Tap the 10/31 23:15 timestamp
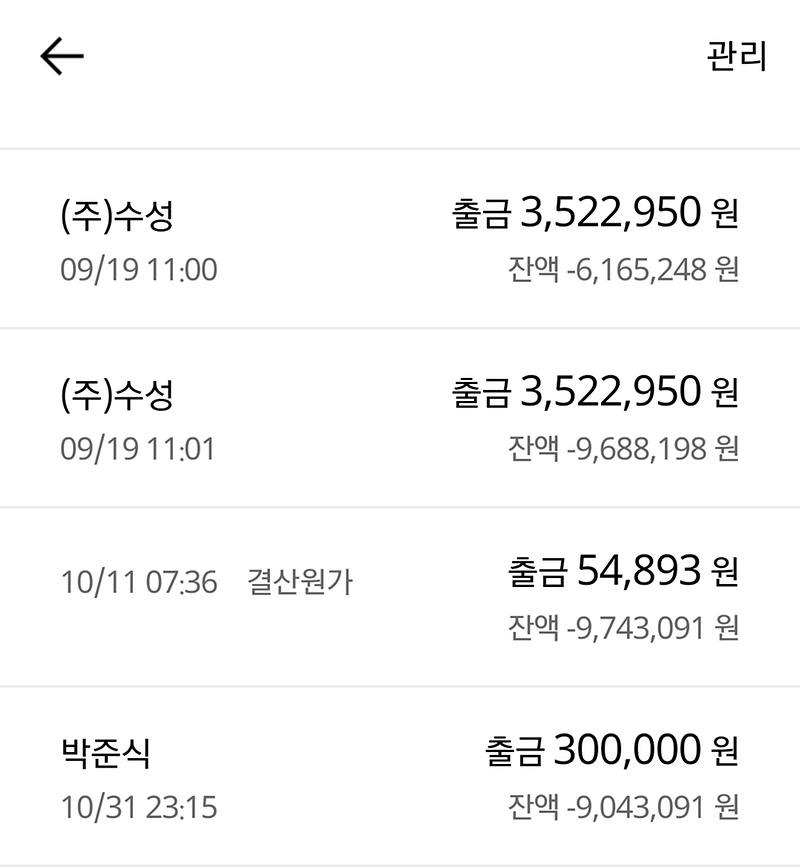The height and width of the screenshot is (868, 800). [138, 806]
